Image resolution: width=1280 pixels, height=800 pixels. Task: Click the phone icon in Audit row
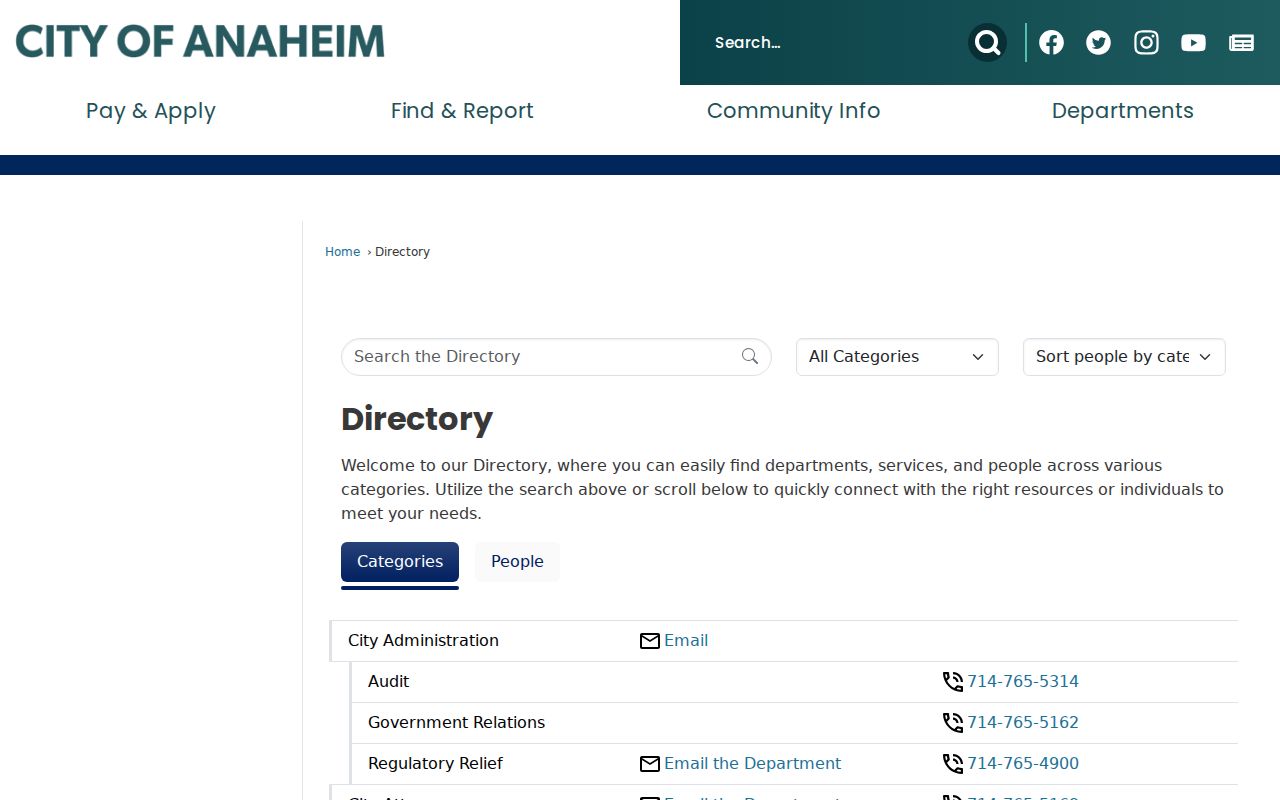point(953,682)
